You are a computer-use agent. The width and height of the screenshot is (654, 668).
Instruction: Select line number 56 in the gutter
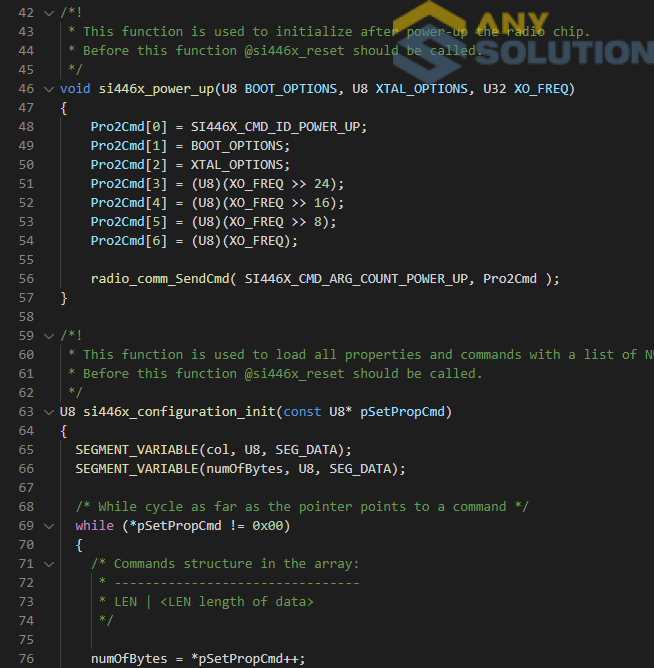[x=26, y=278]
